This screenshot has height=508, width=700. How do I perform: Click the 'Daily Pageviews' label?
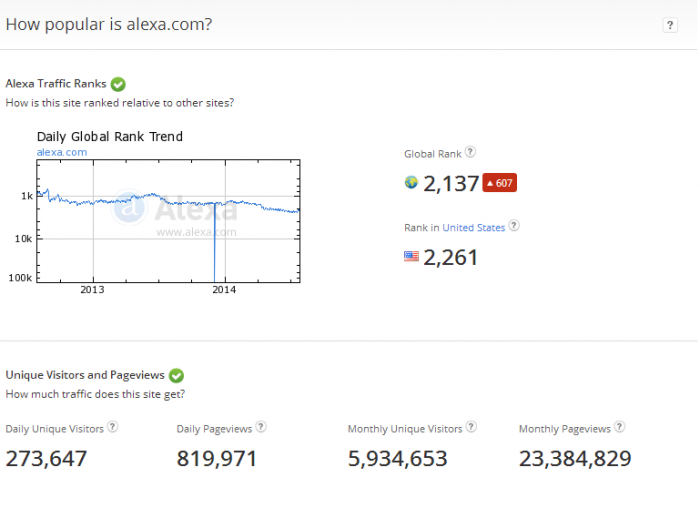coord(214,429)
